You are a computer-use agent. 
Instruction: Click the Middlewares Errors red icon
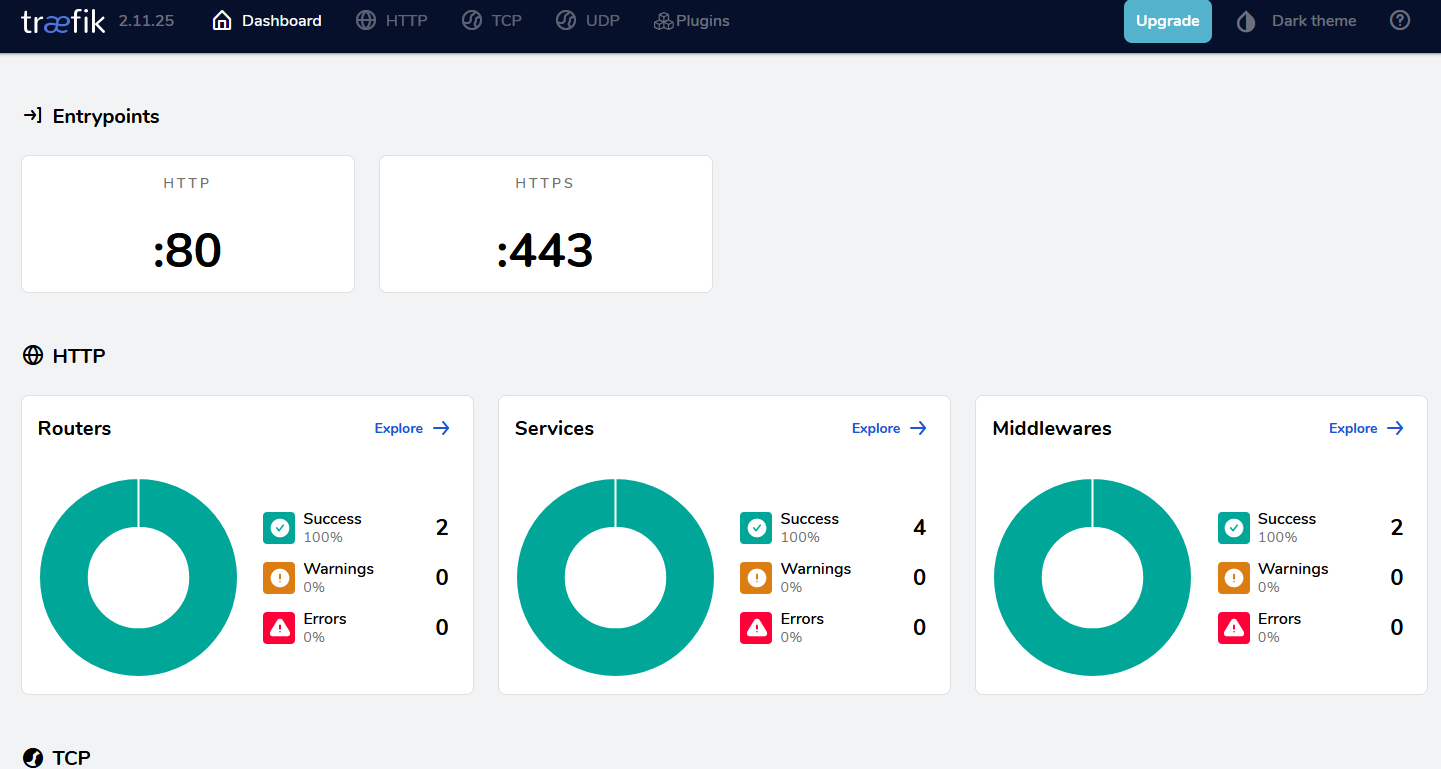[1233, 628]
